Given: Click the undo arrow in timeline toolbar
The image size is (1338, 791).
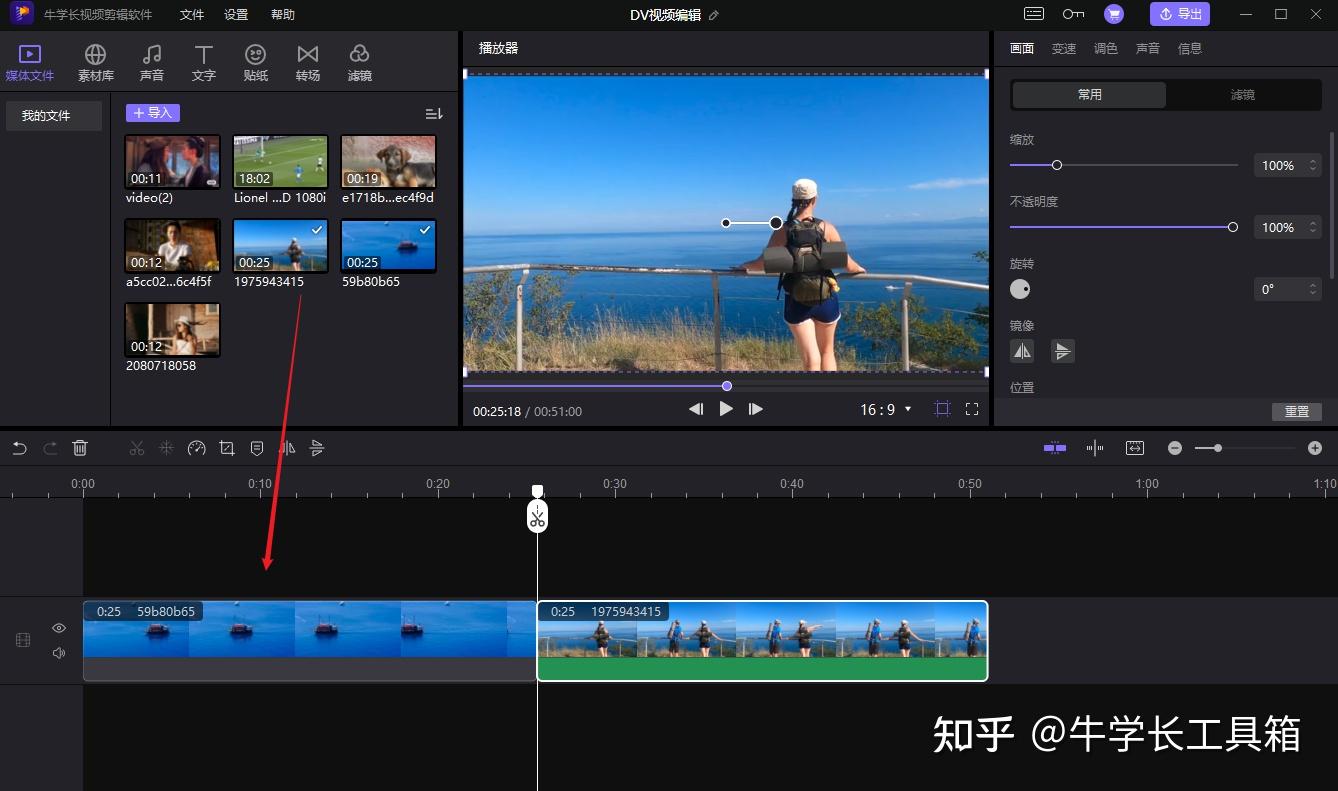Looking at the screenshot, I should (x=19, y=449).
